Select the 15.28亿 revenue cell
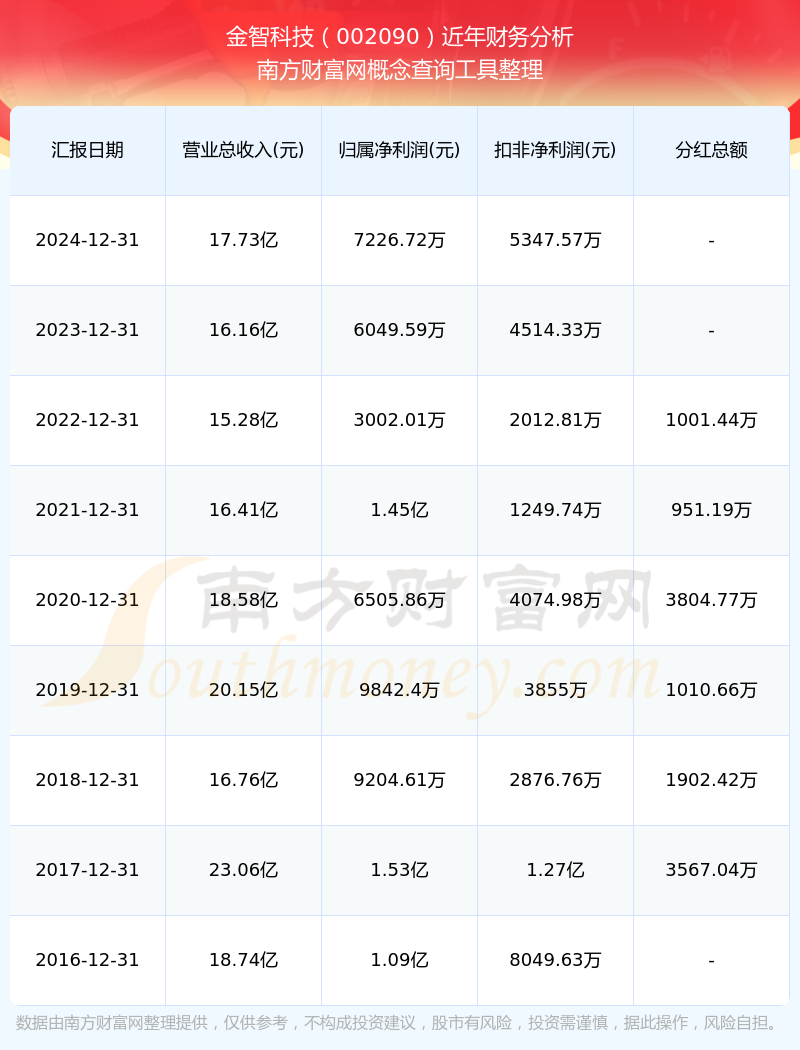The image size is (800, 1050). pos(244,420)
